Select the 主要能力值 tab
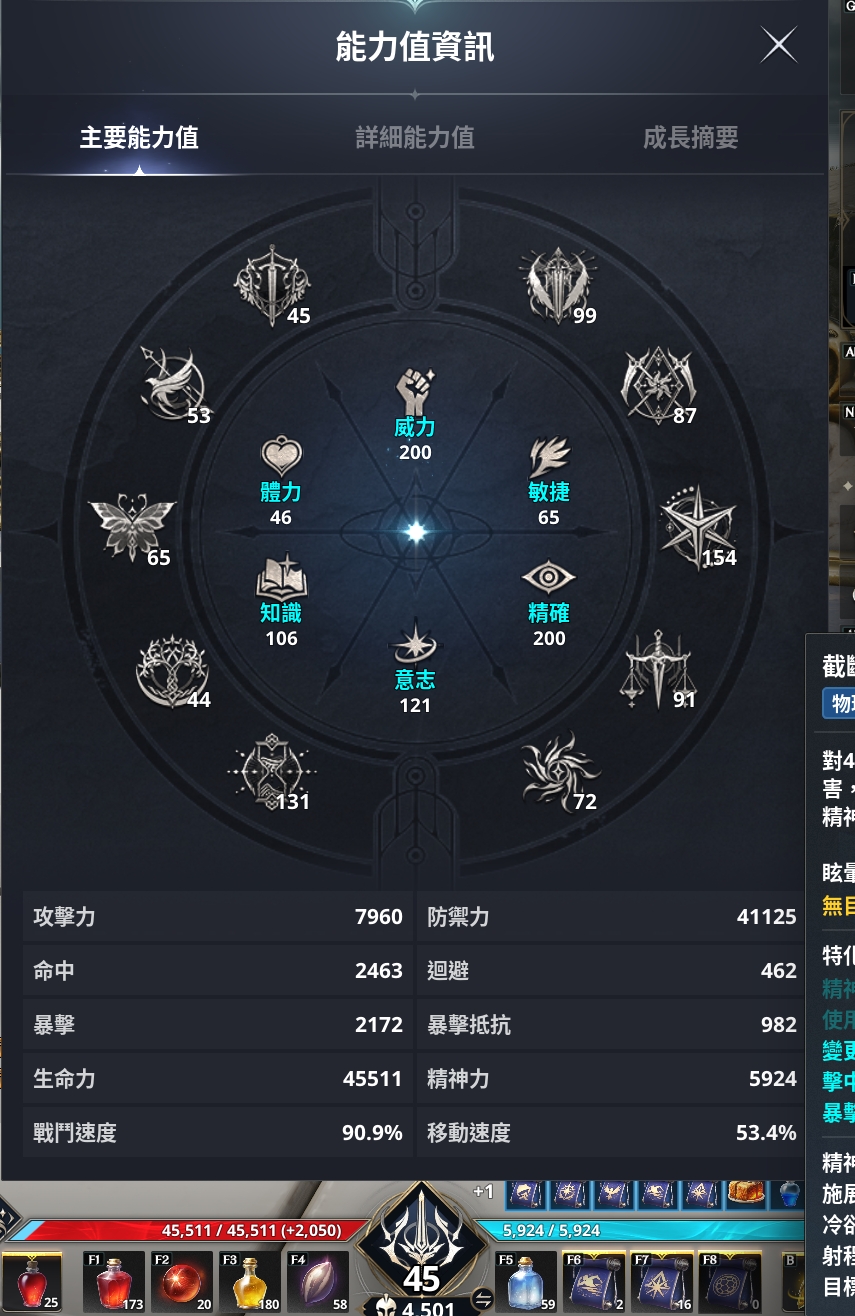855x1316 pixels. pyautogui.click(x=139, y=138)
